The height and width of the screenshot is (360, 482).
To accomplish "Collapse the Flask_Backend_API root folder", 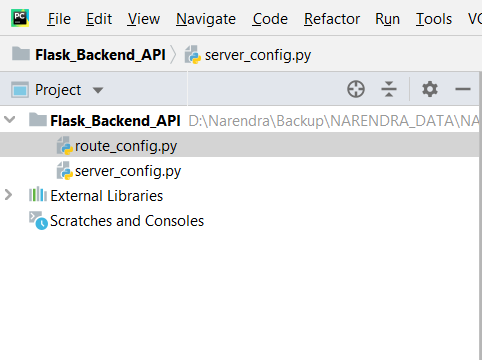I will (10, 119).
